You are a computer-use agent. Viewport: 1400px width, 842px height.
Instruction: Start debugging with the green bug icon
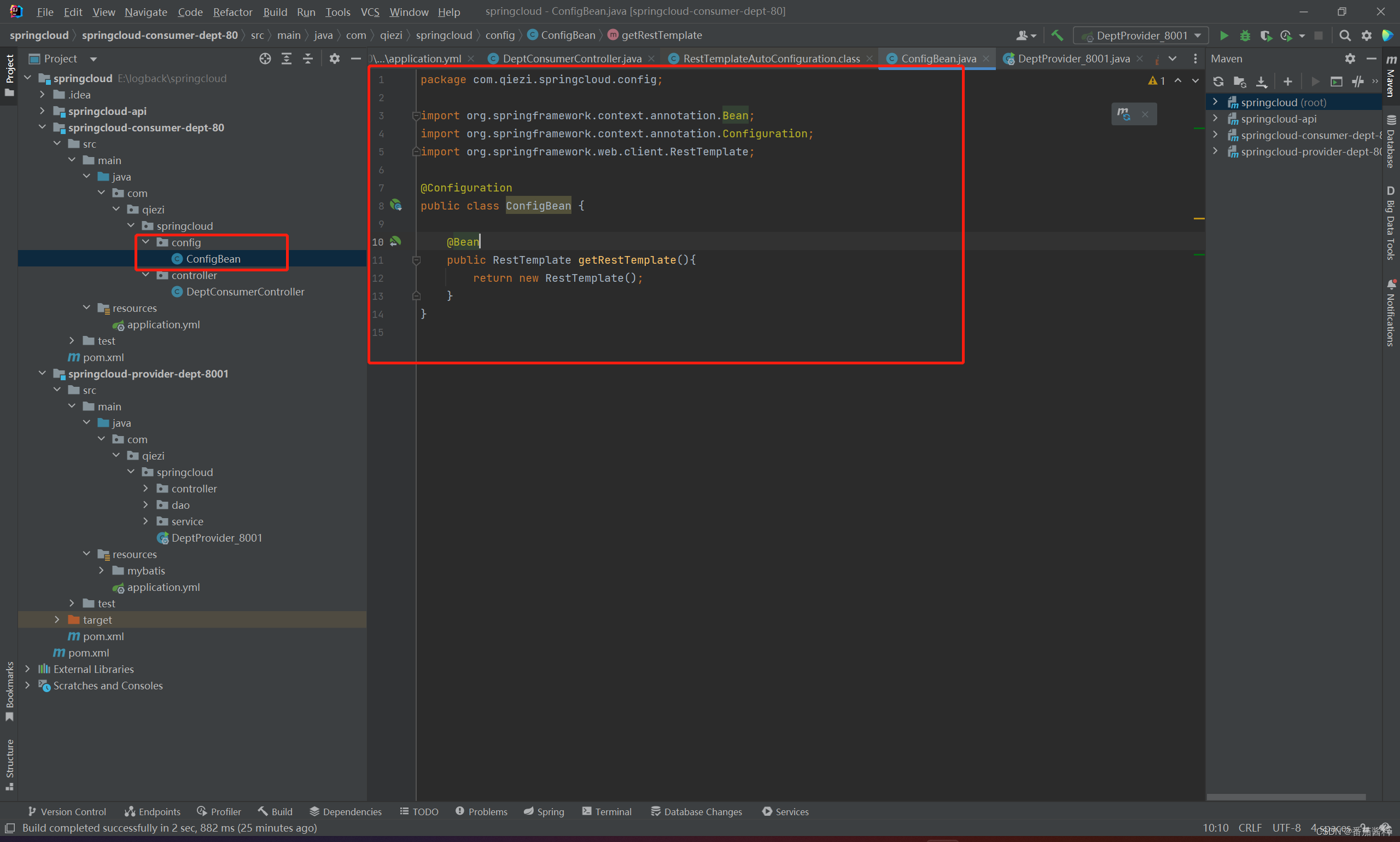coord(1245,36)
